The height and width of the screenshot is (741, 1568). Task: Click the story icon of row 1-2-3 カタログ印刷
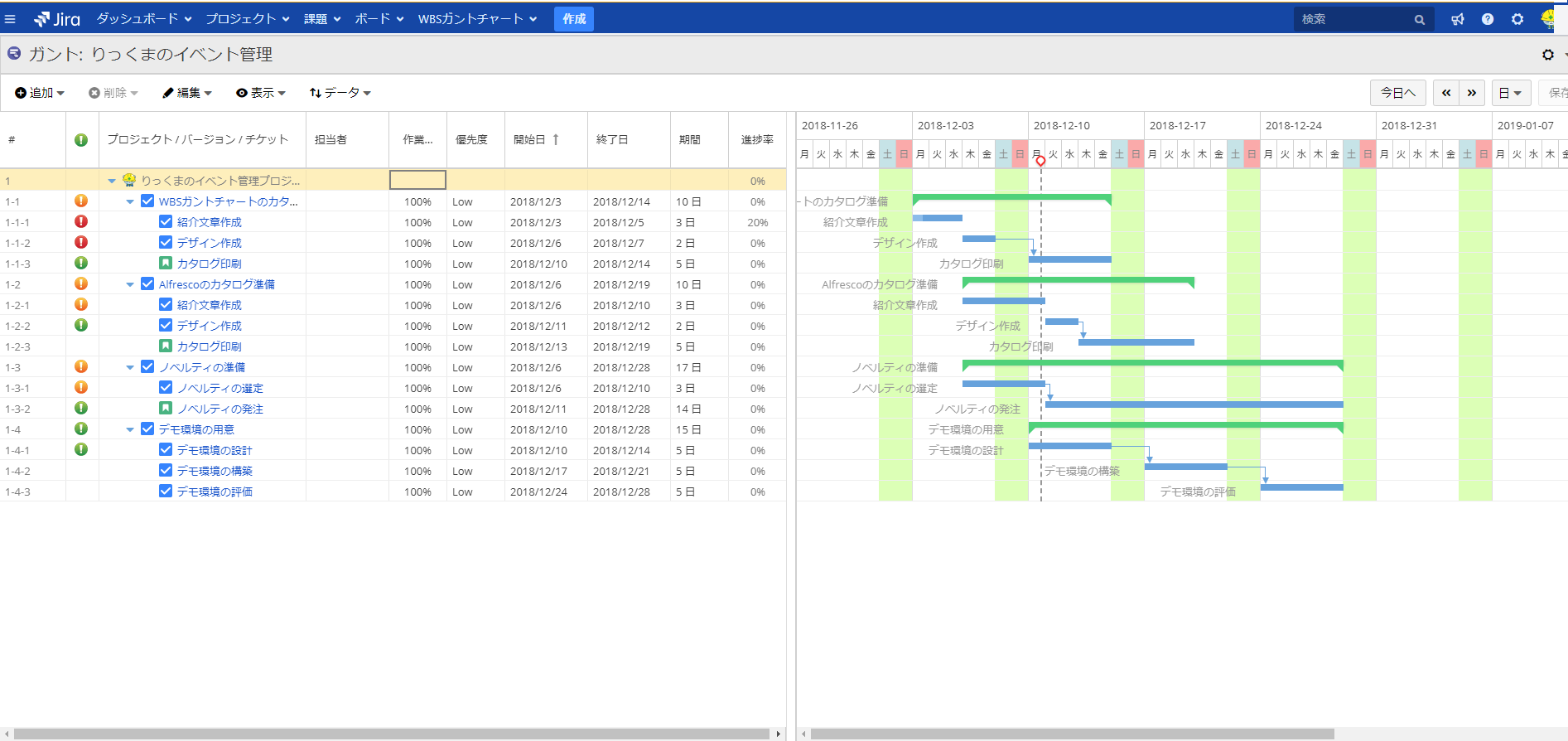click(x=166, y=346)
